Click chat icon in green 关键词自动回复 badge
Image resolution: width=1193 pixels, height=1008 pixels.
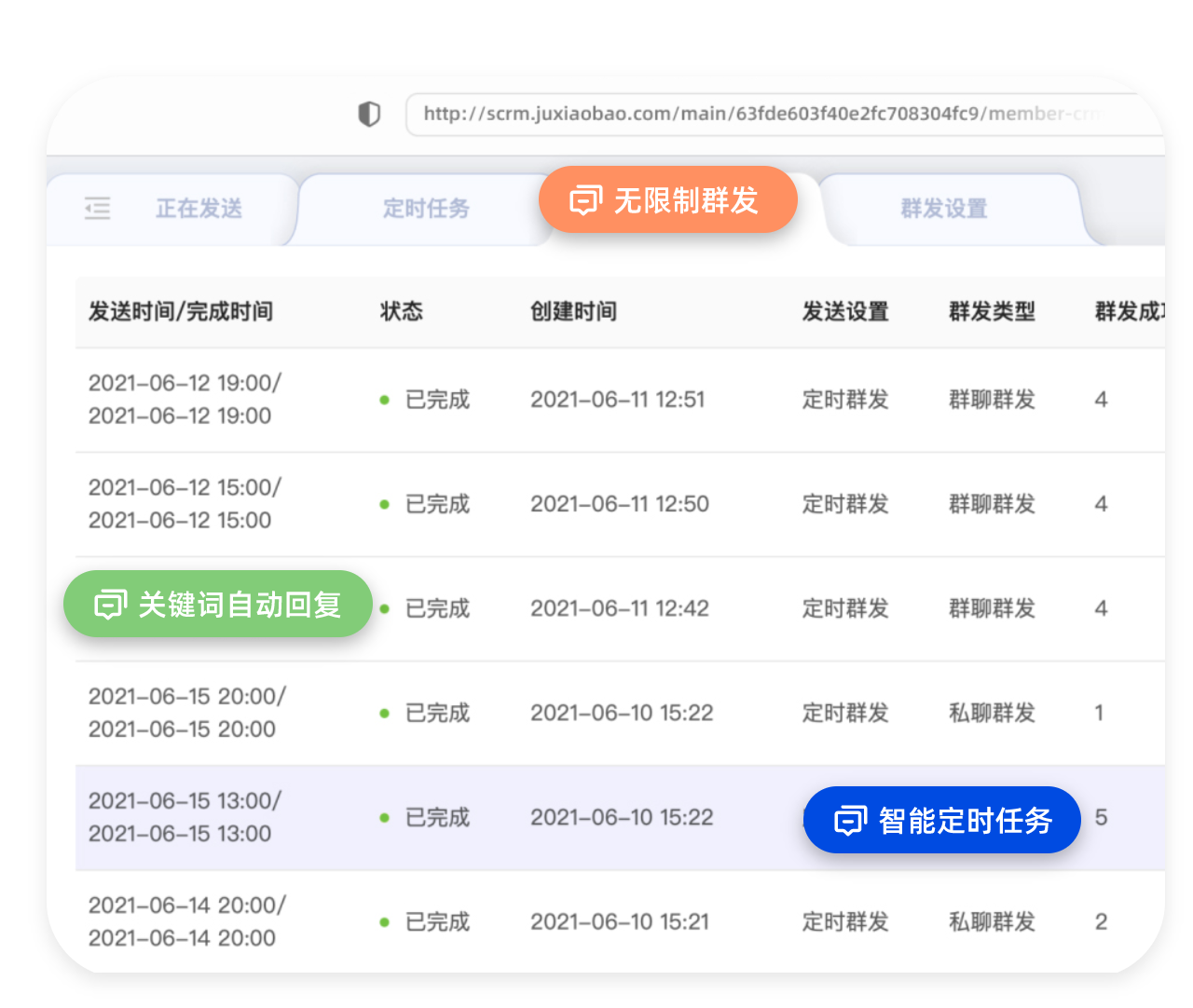point(110,605)
